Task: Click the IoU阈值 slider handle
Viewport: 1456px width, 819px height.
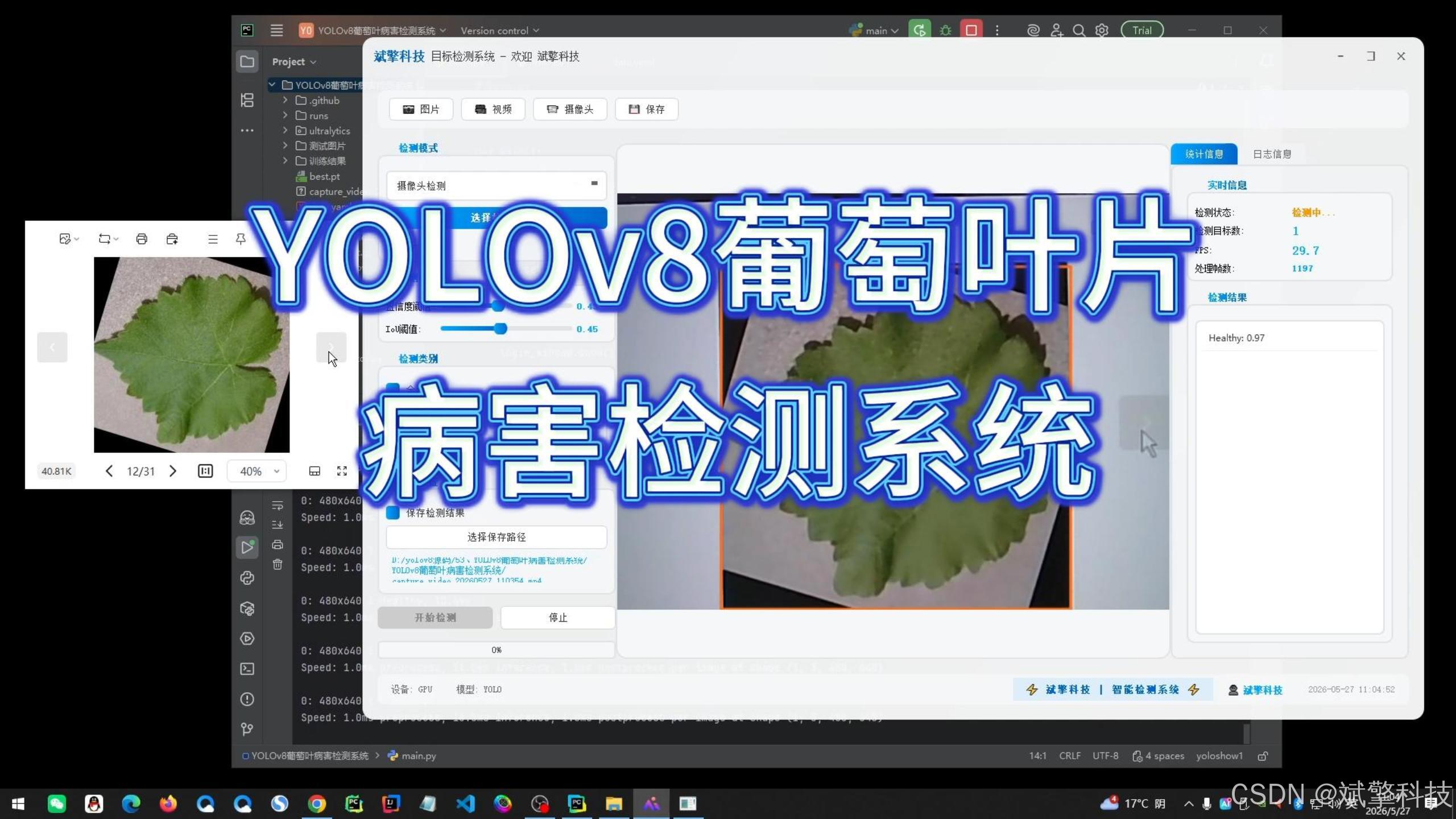Action: point(500,329)
